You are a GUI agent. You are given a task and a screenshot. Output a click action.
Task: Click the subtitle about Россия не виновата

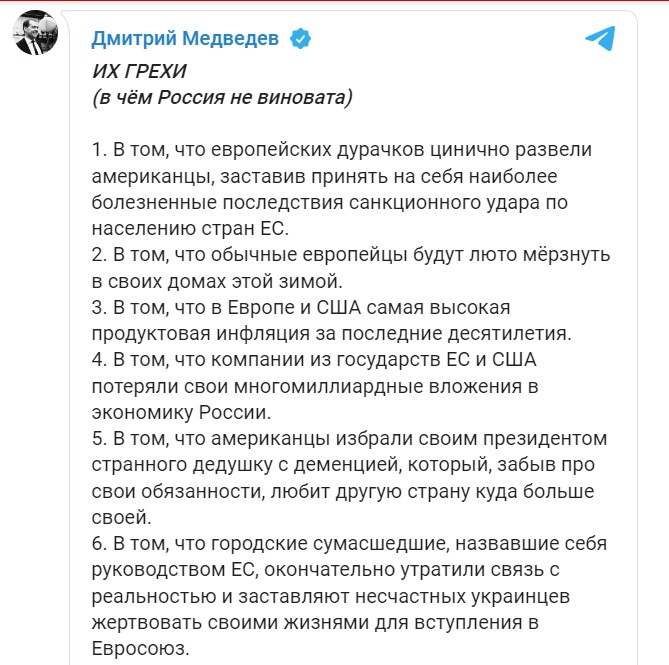(221, 99)
